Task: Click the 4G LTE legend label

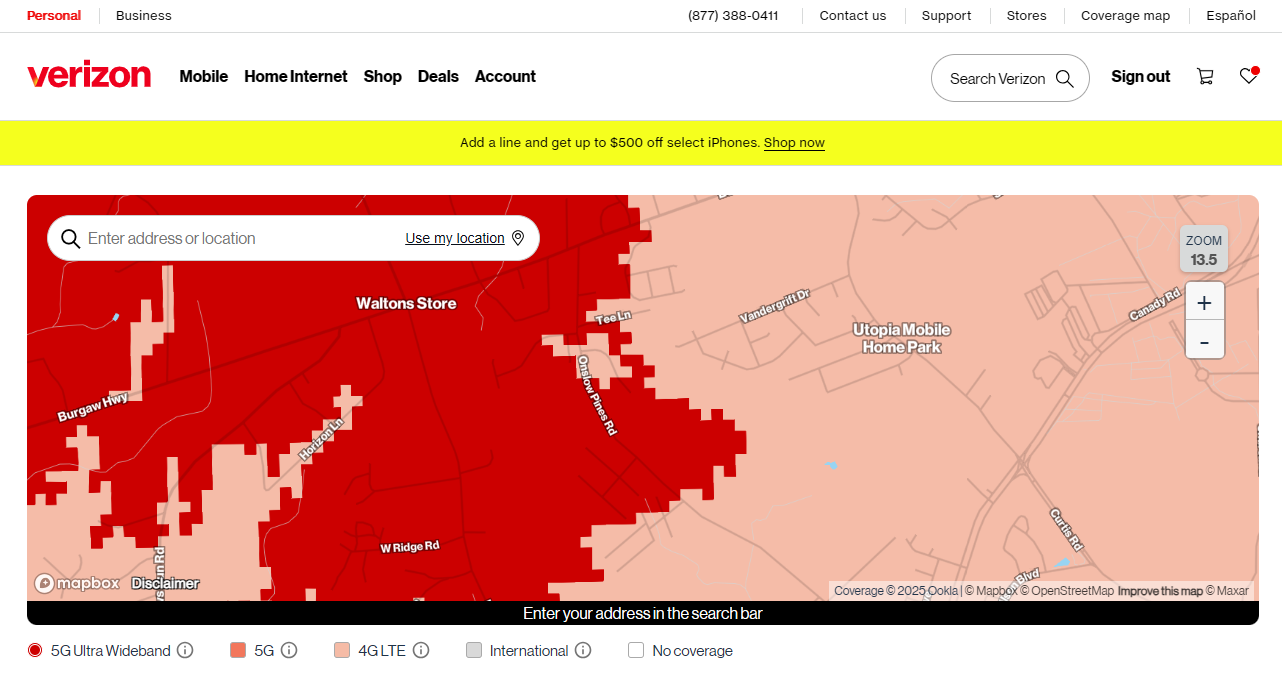Action: pyautogui.click(x=382, y=650)
